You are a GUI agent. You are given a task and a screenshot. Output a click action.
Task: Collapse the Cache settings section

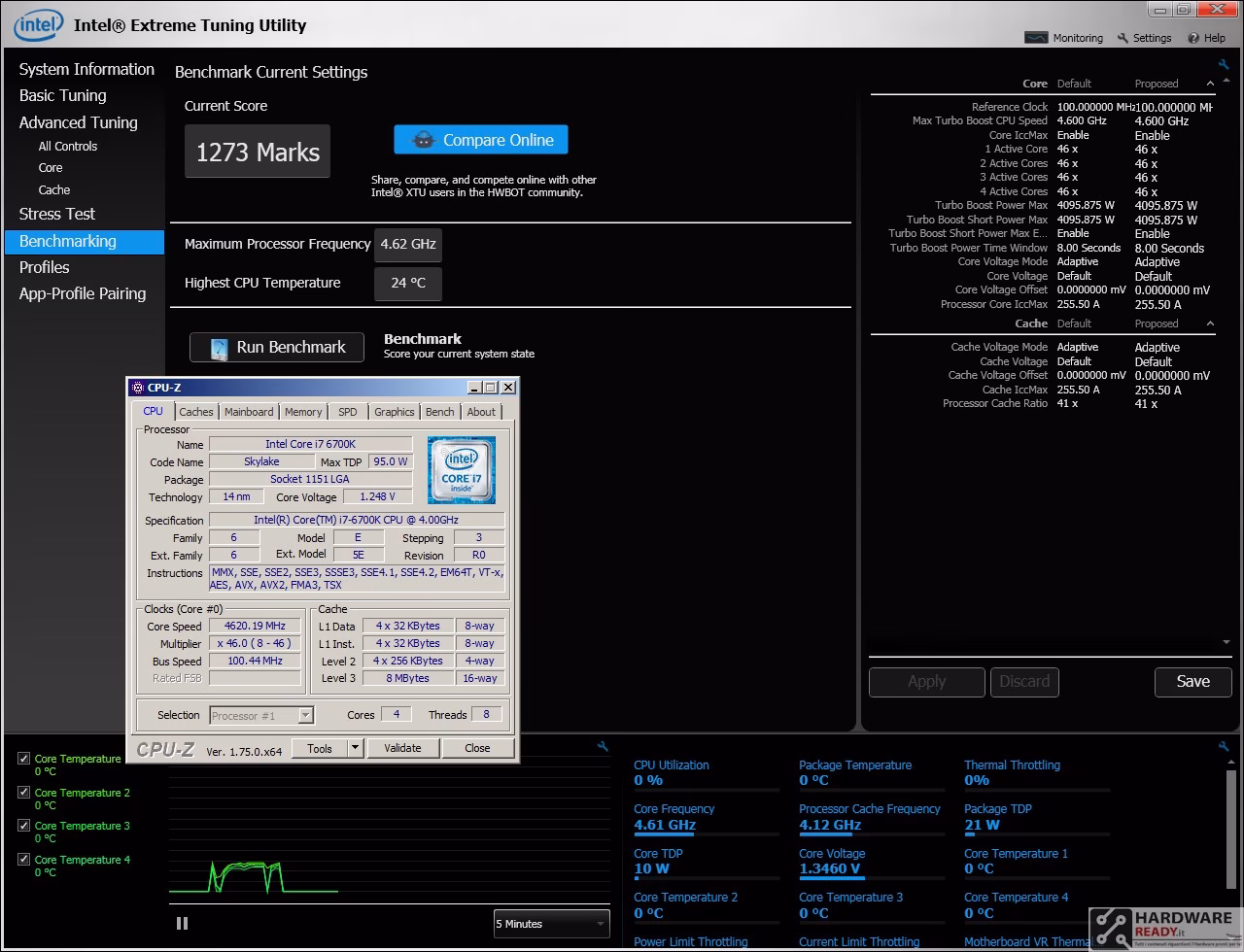pyautogui.click(x=1210, y=323)
